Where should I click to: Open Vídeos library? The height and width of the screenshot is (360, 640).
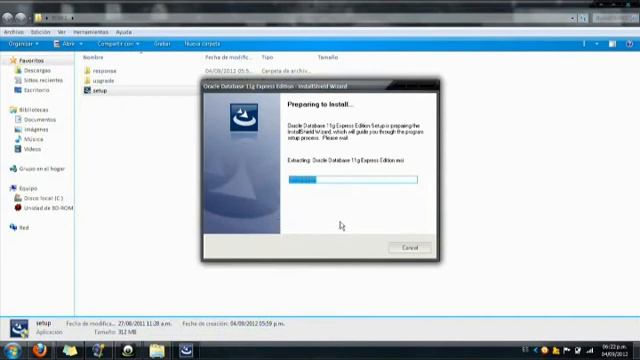coord(32,149)
